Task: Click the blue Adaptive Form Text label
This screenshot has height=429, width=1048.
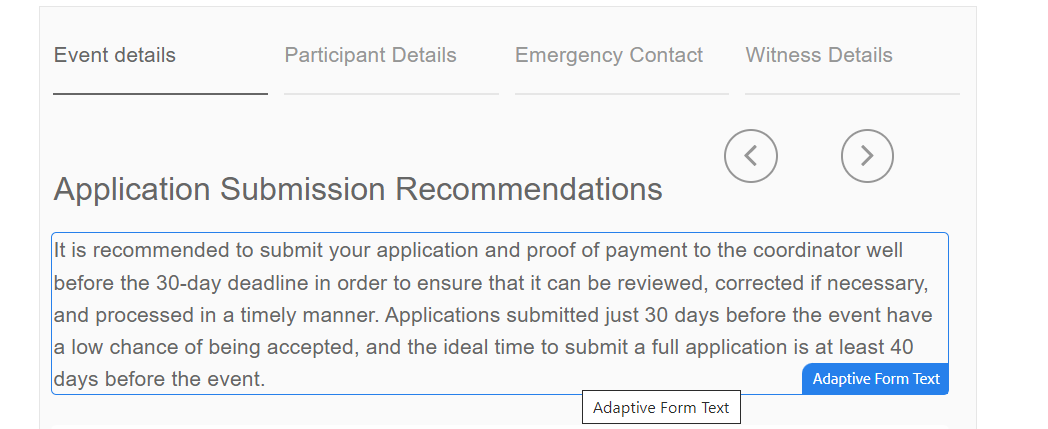Action: point(875,379)
